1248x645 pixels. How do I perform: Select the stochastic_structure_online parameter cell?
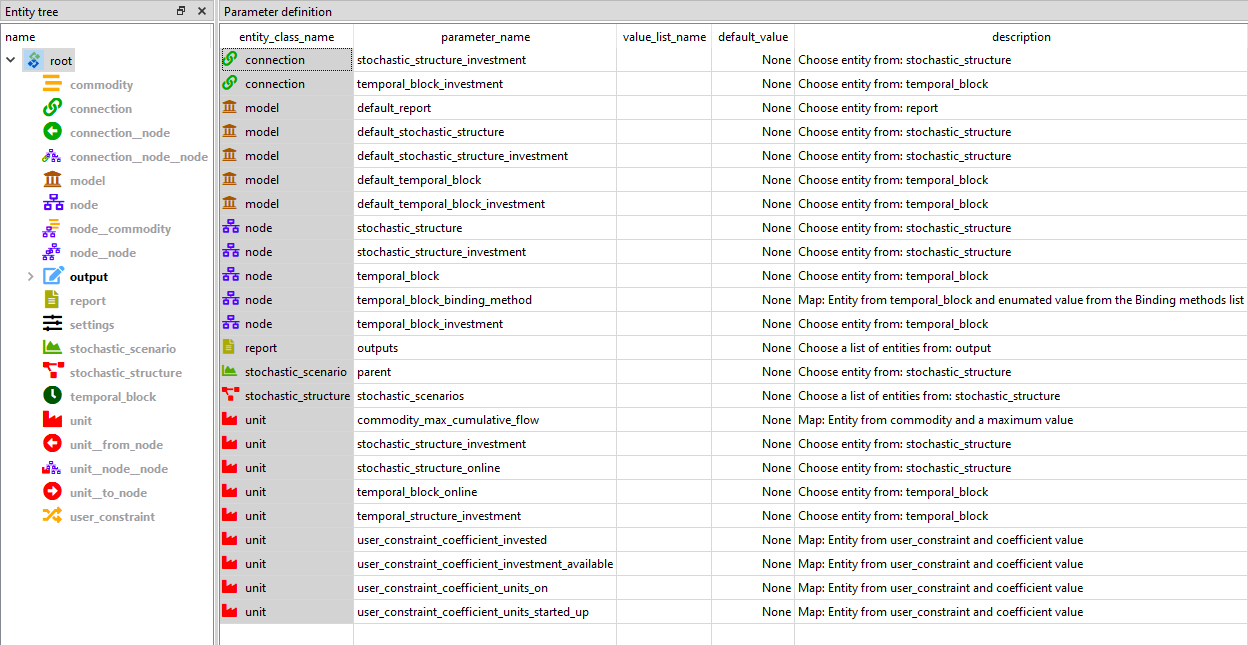pyautogui.click(x=485, y=468)
